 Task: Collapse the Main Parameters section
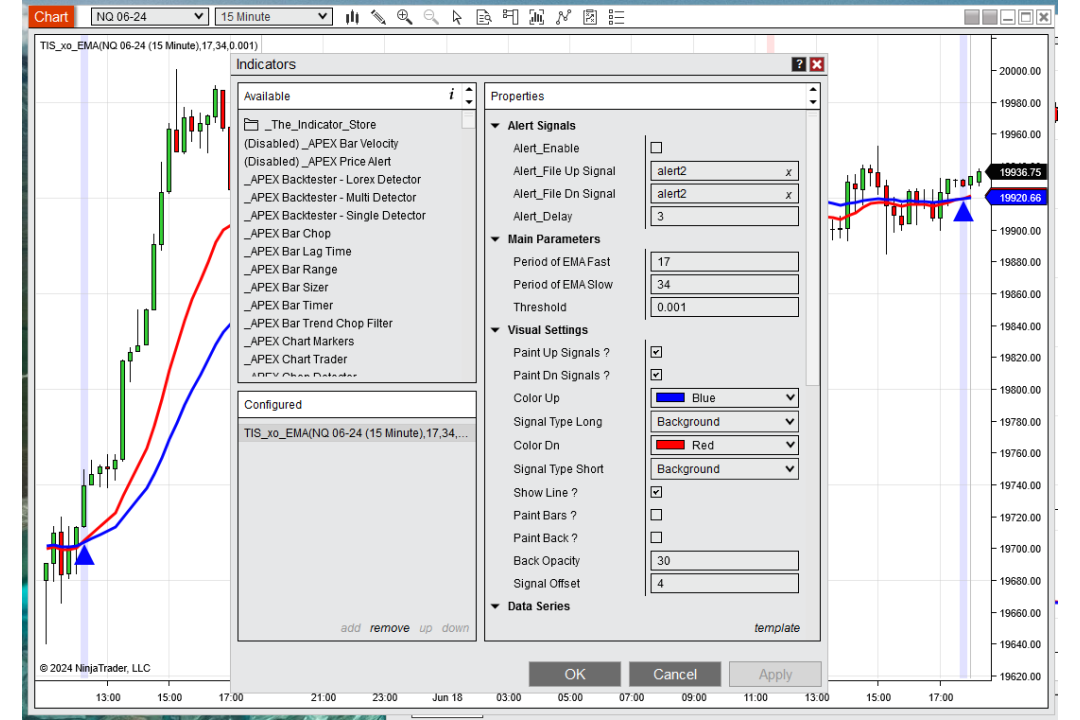[x=495, y=239]
